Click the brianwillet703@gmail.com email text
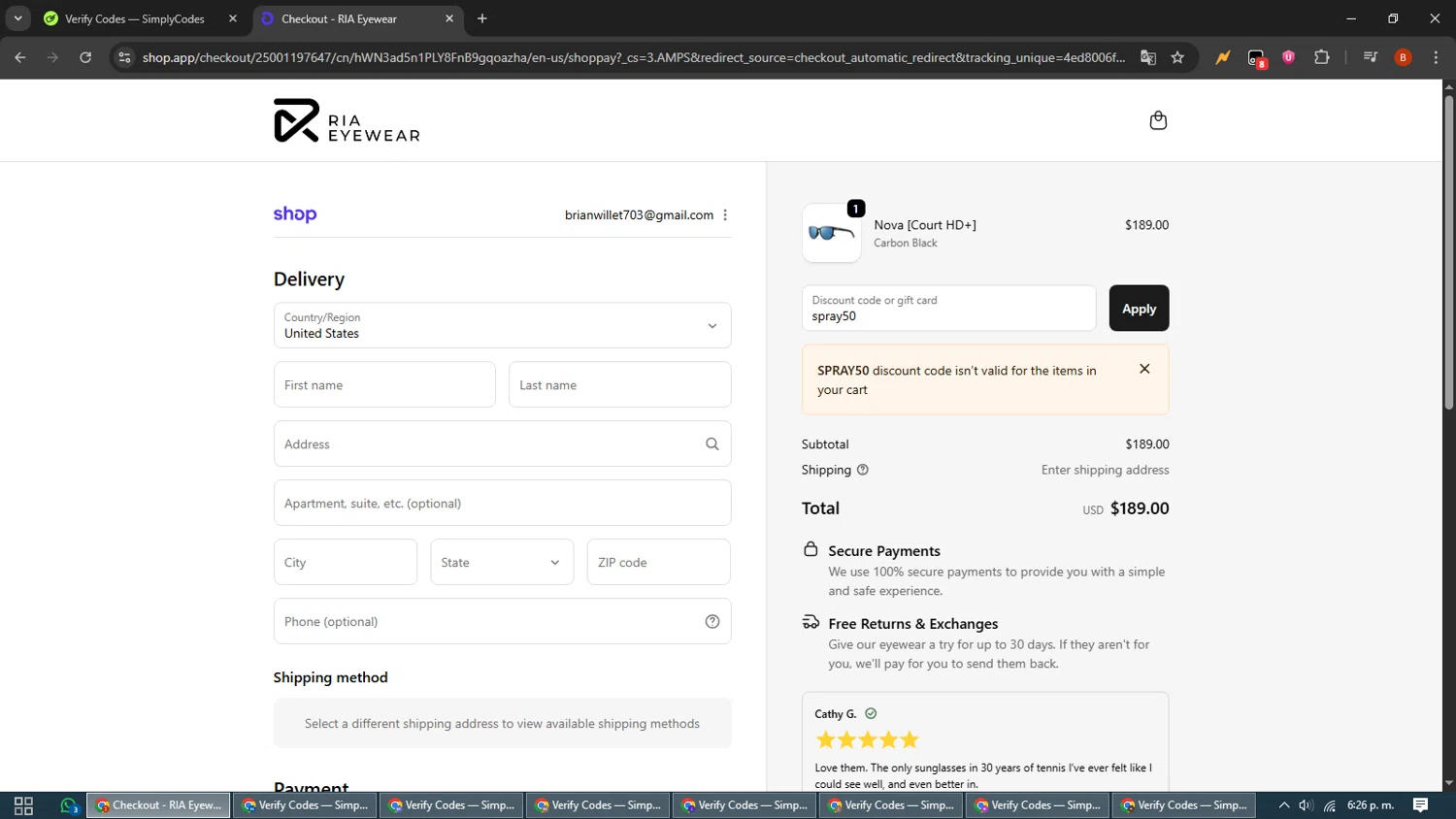This screenshot has width=1456, height=819. coord(639,215)
